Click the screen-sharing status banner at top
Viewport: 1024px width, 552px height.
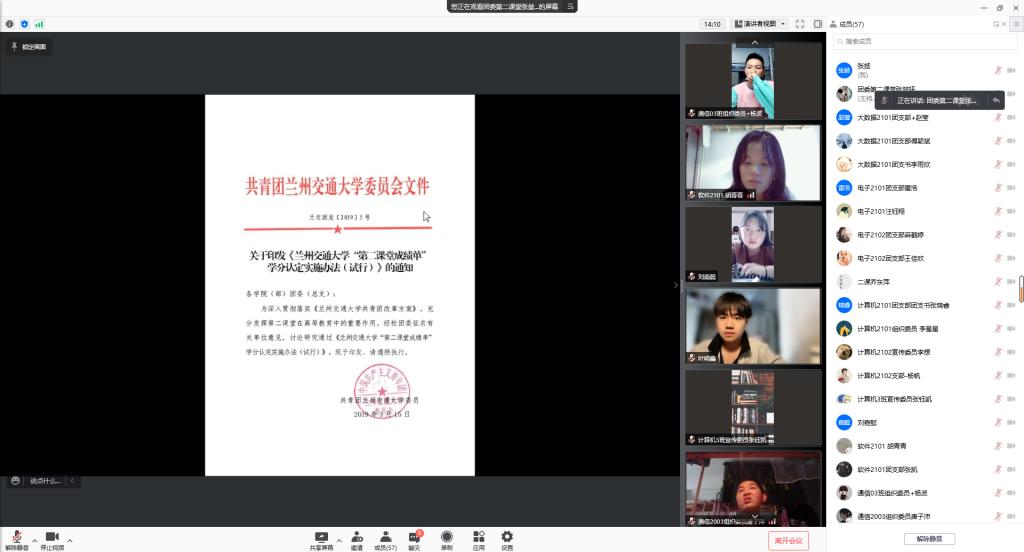(512, 7)
